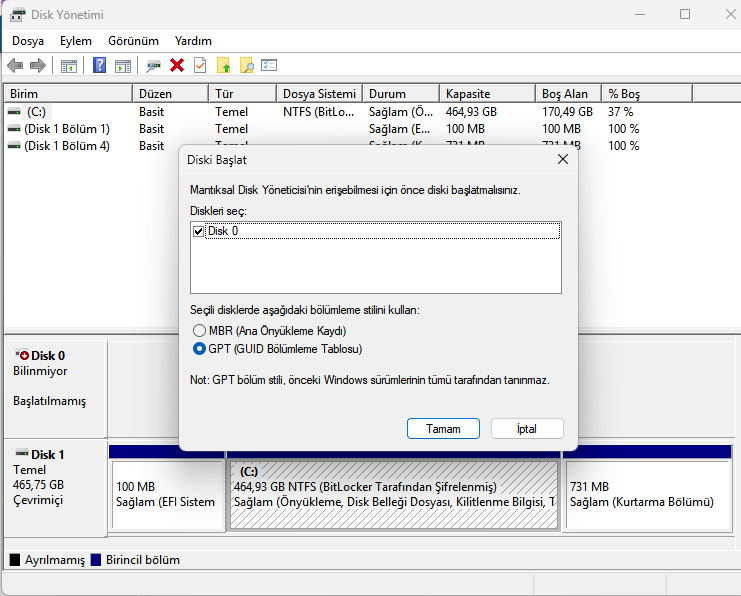Click the NTFS (BitLo... file system cell
The height and width of the screenshot is (596, 741).
(319, 112)
